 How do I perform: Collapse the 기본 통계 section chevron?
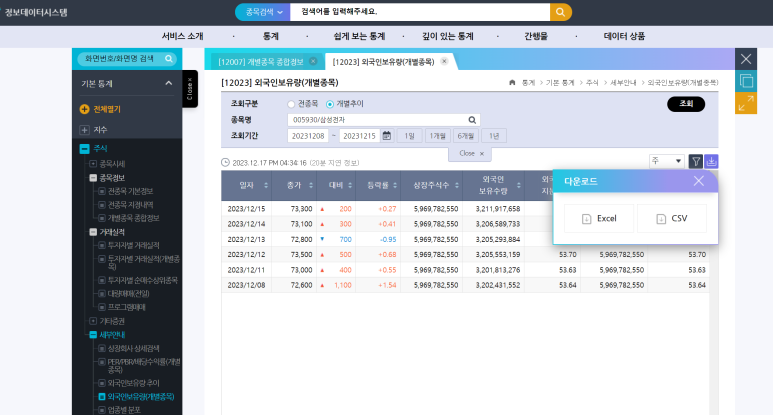click(169, 83)
